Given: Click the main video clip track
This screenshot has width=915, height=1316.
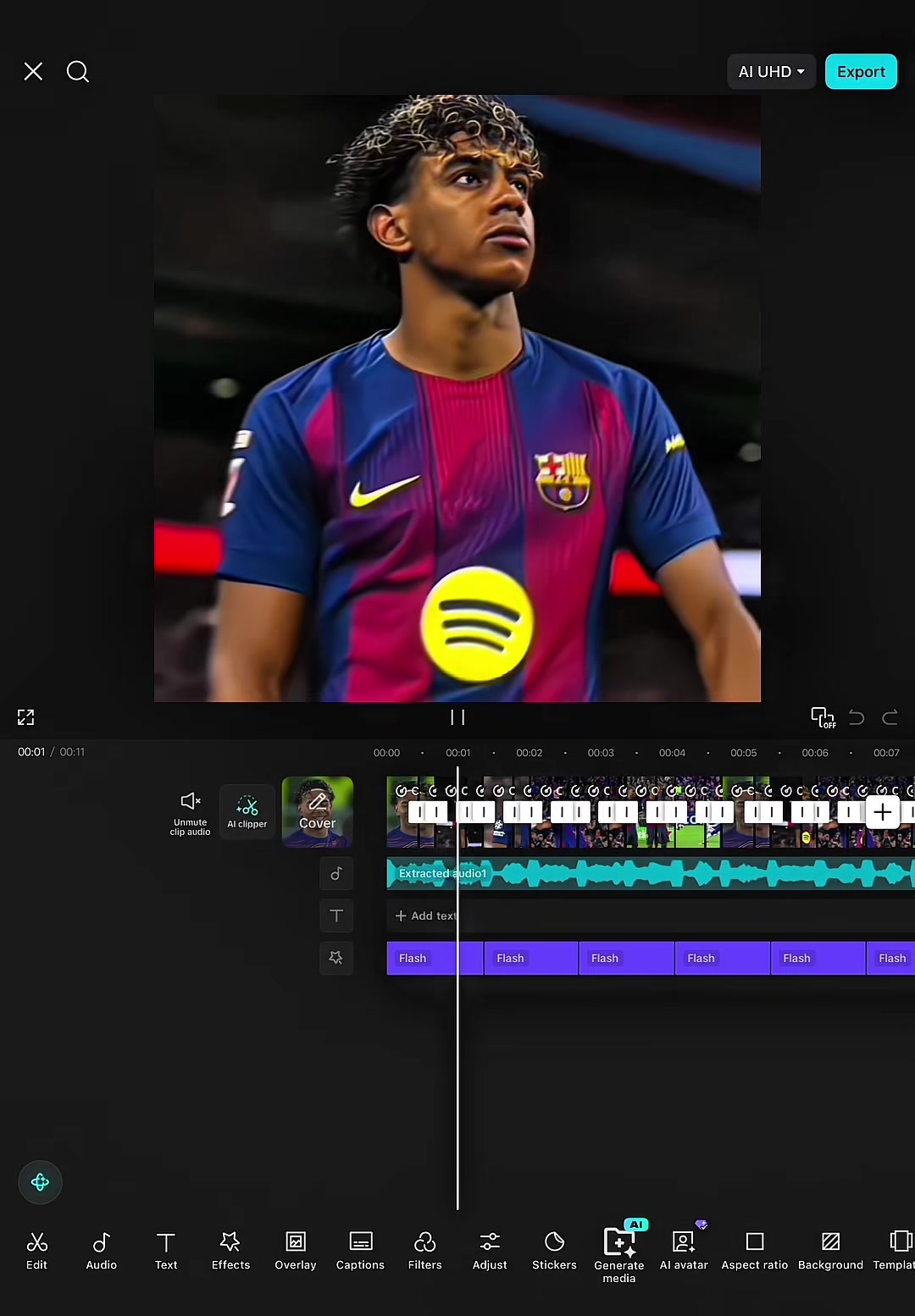Looking at the screenshot, I should (x=651, y=813).
